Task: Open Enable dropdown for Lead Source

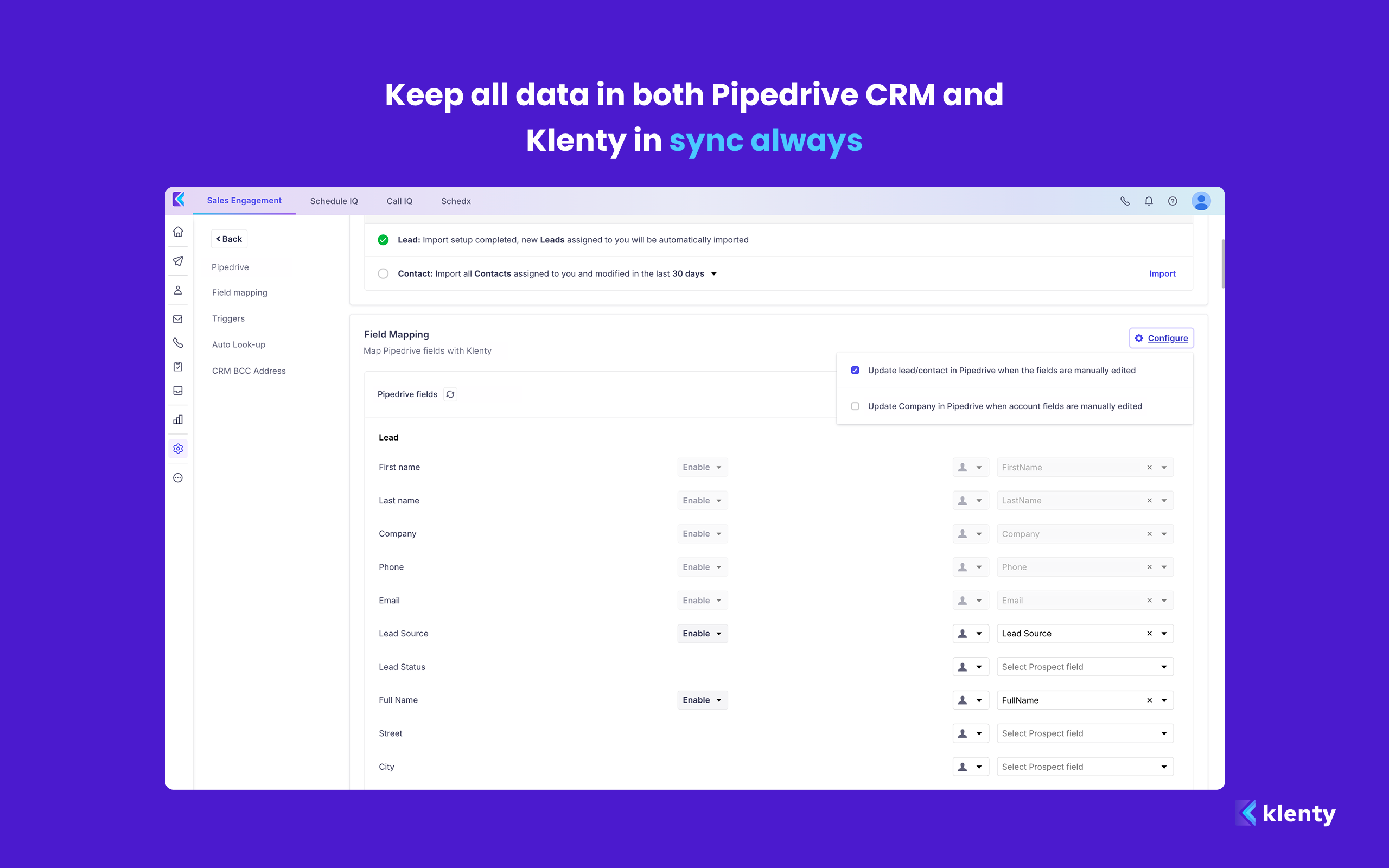Action: 702,634
